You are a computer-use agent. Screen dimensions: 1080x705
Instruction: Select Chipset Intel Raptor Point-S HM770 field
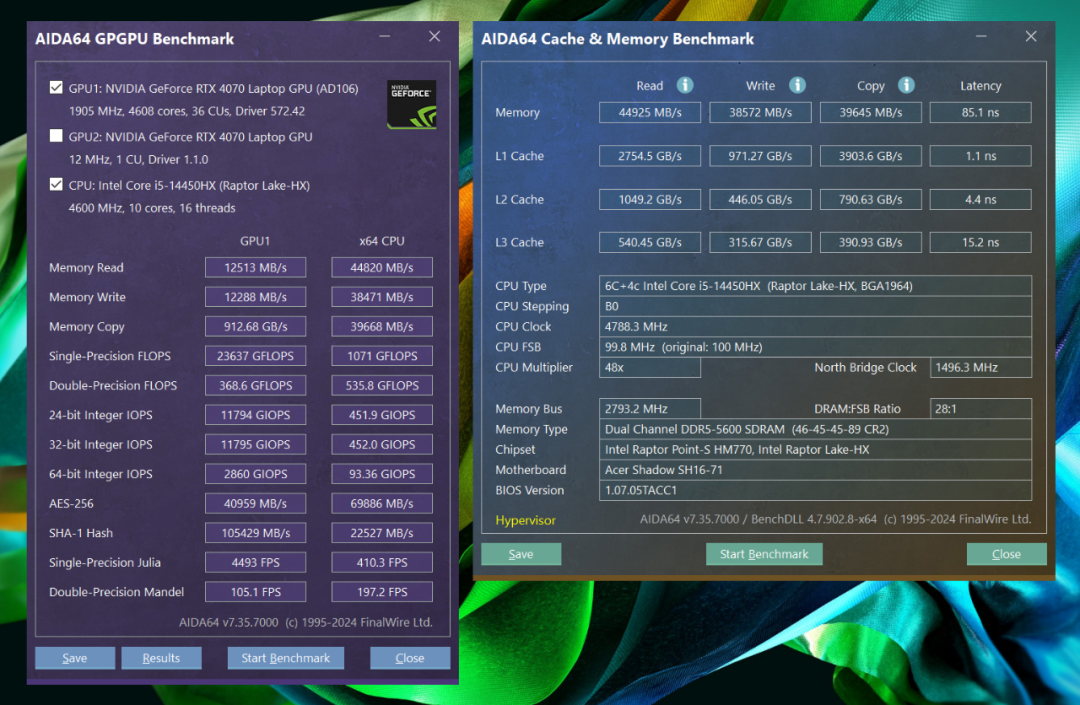[x=816, y=450]
